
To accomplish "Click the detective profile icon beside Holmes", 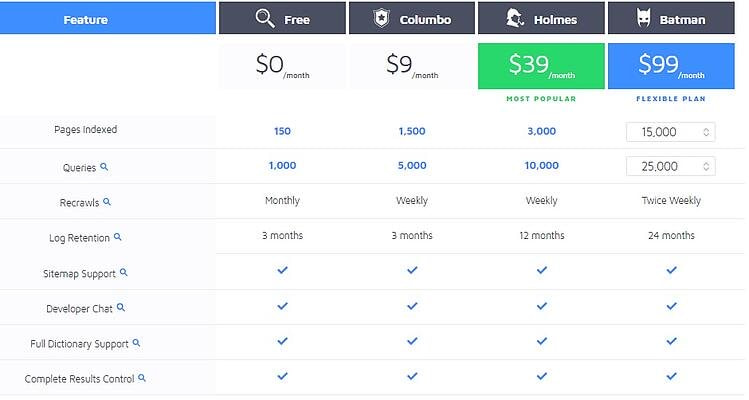I will pyautogui.click(x=515, y=19).
